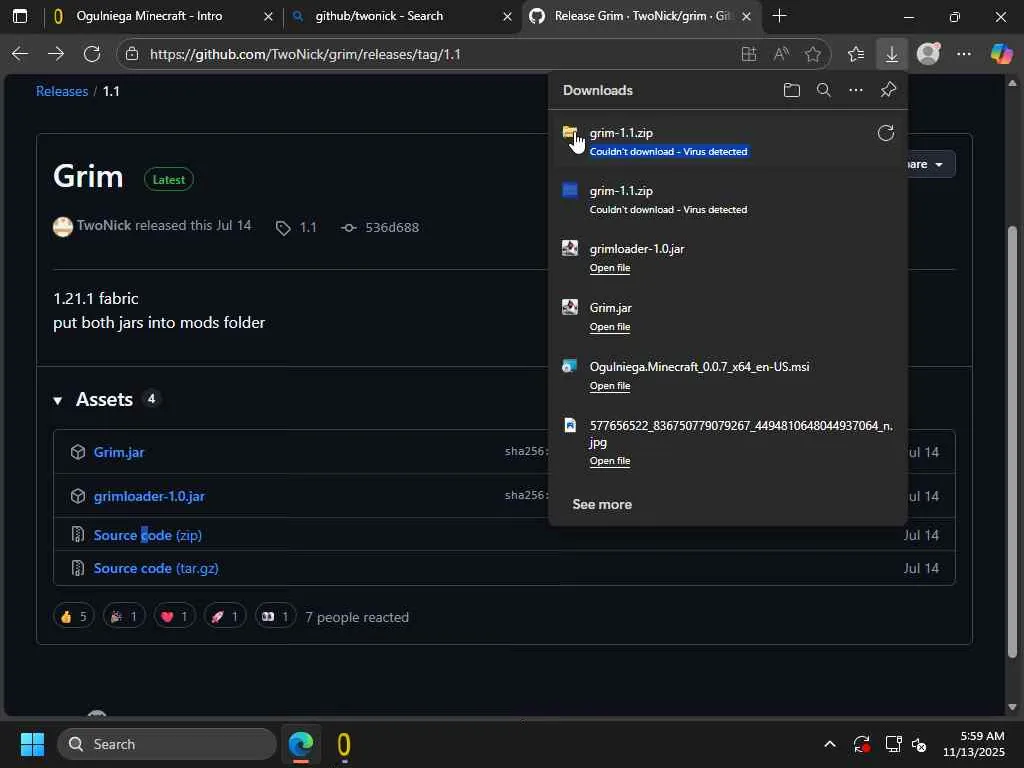Open the TwoNick author link
This screenshot has height=768, width=1024.
tap(104, 225)
